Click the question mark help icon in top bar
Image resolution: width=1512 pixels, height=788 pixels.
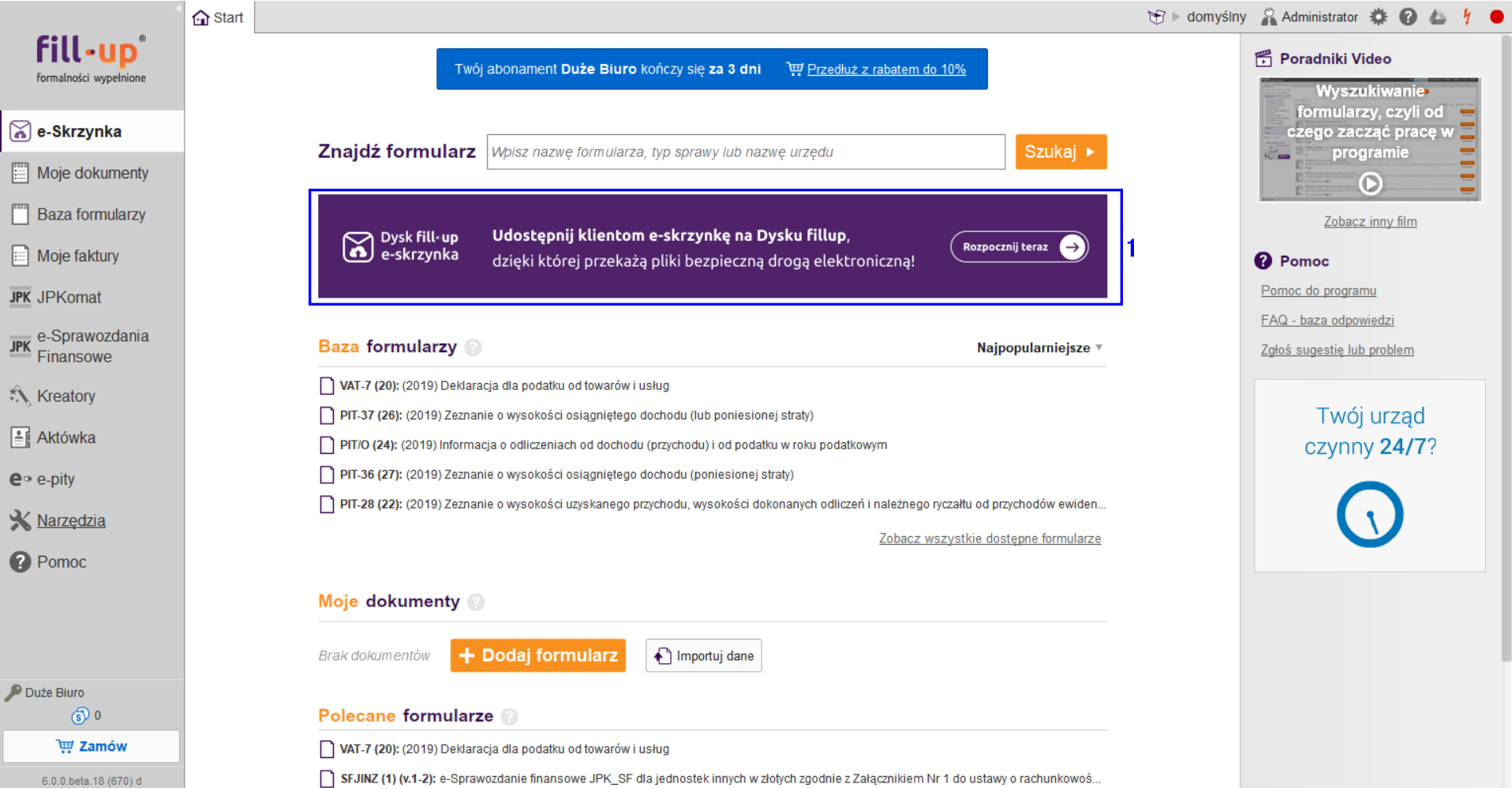pos(1408,17)
